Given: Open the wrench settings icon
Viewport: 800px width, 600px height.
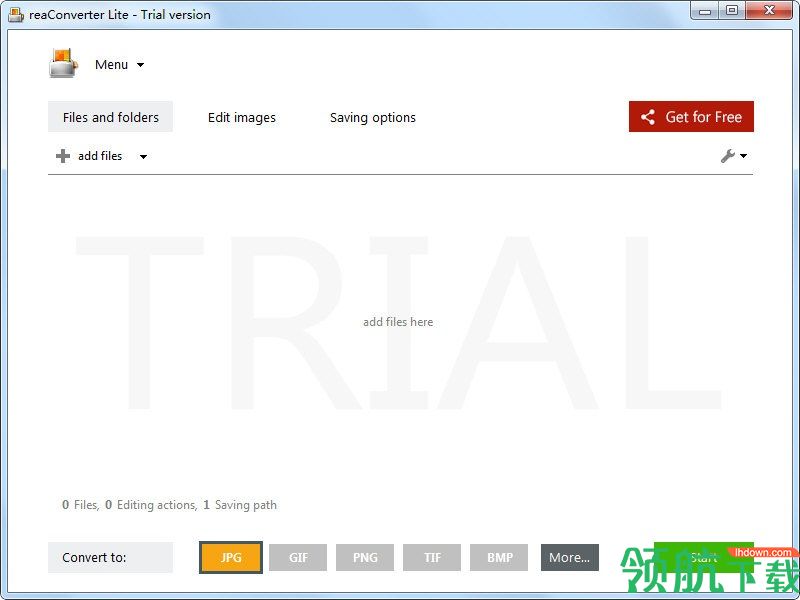Looking at the screenshot, I should [x=728, y=156].
